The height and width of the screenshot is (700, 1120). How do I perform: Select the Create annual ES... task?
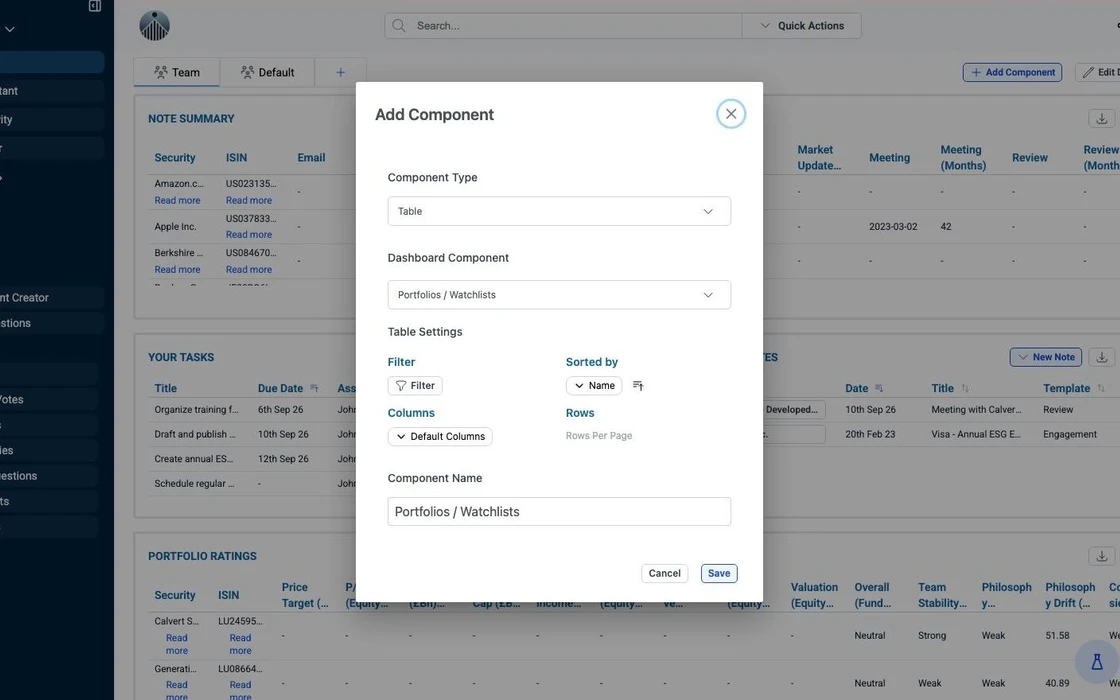point(194,459)
